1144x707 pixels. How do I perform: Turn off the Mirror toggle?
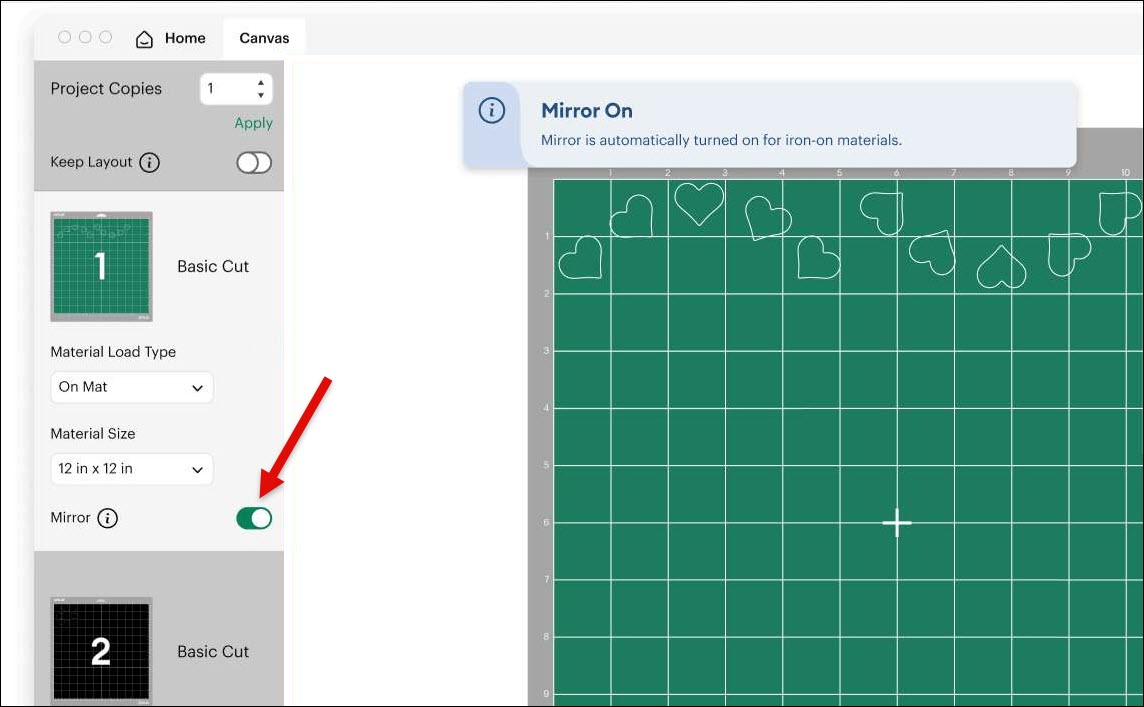254,518
